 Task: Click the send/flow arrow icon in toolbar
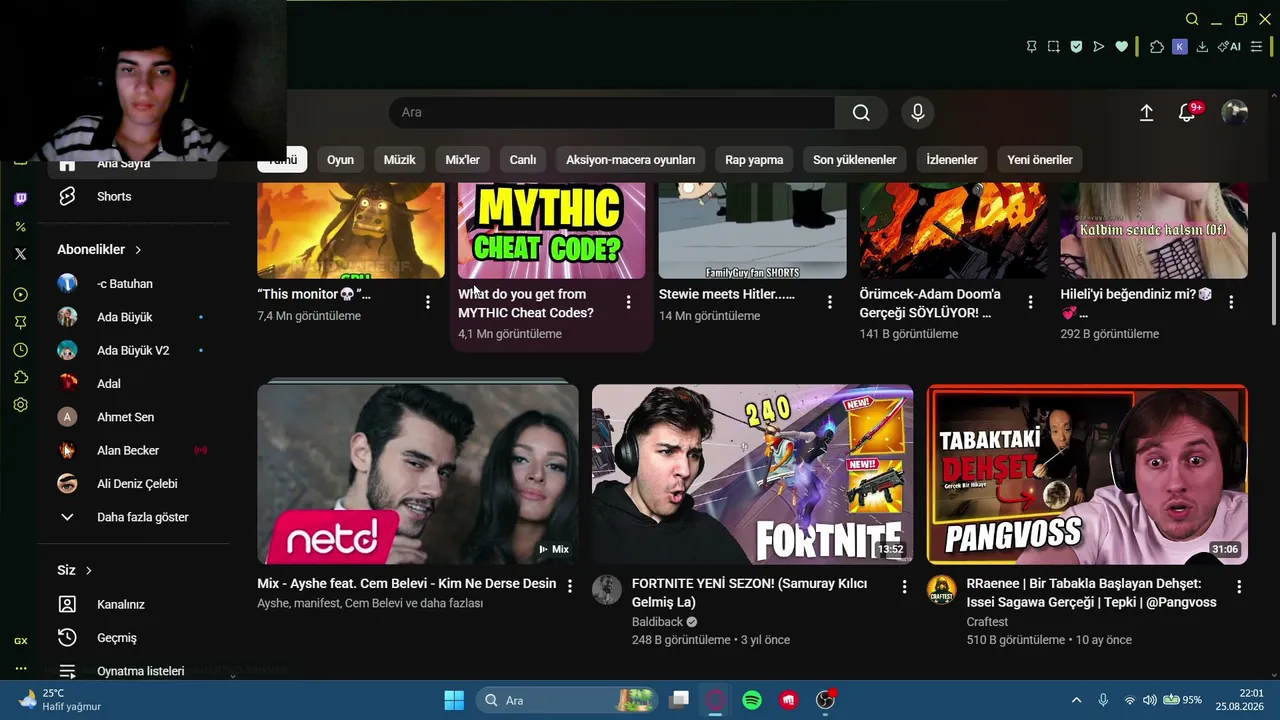tap(1099, 46)
